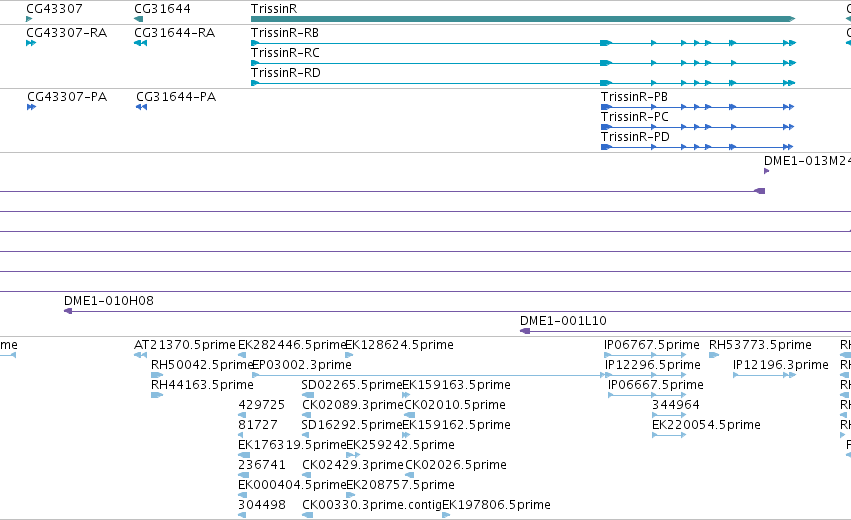The image size is (851, 520).
Task: Select the TrissinR-RC transcript label
Action: tap(285, 53)
